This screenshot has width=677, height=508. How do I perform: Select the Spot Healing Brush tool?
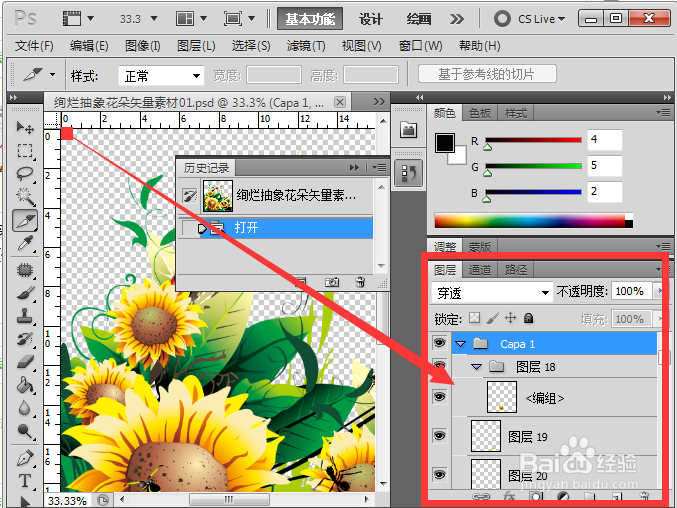coord(25,270)
